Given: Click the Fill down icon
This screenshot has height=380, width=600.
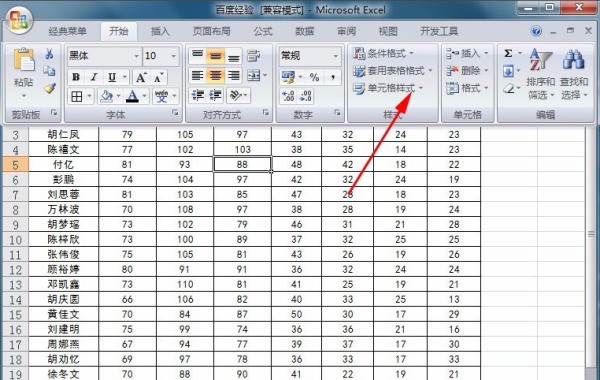Looking at the screenshot, I should pos(509,71).
